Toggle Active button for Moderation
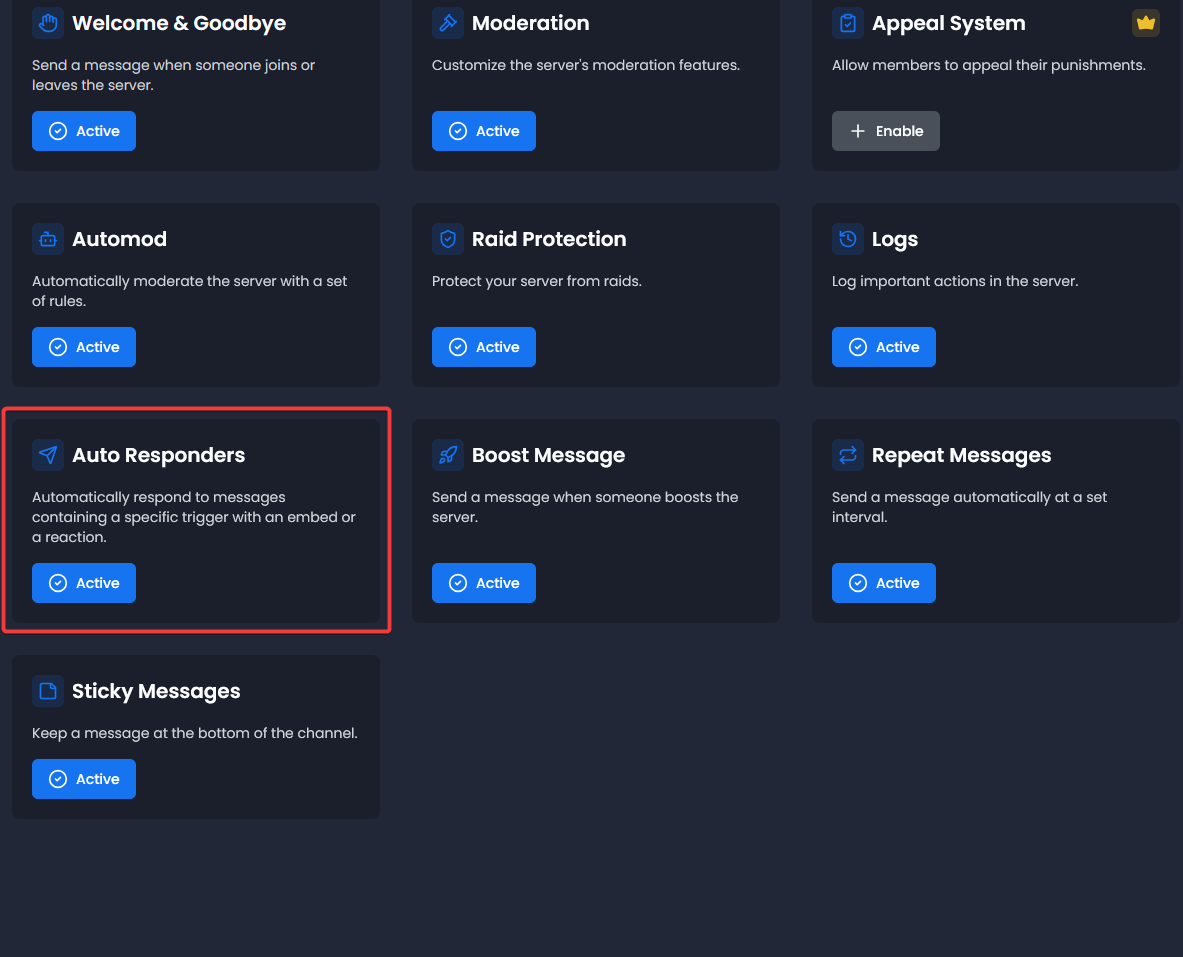 click(x=484, y=131)
